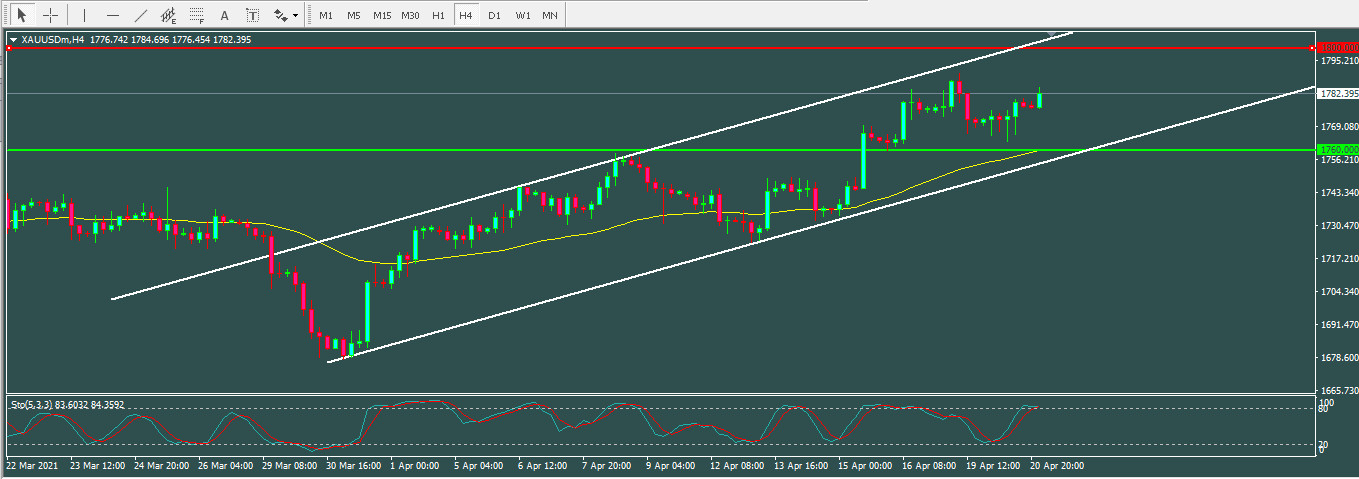Viewport: 1359px width, 479px height.
Task: Select the MN monthly timeframe
Action: tap(549, 16)
